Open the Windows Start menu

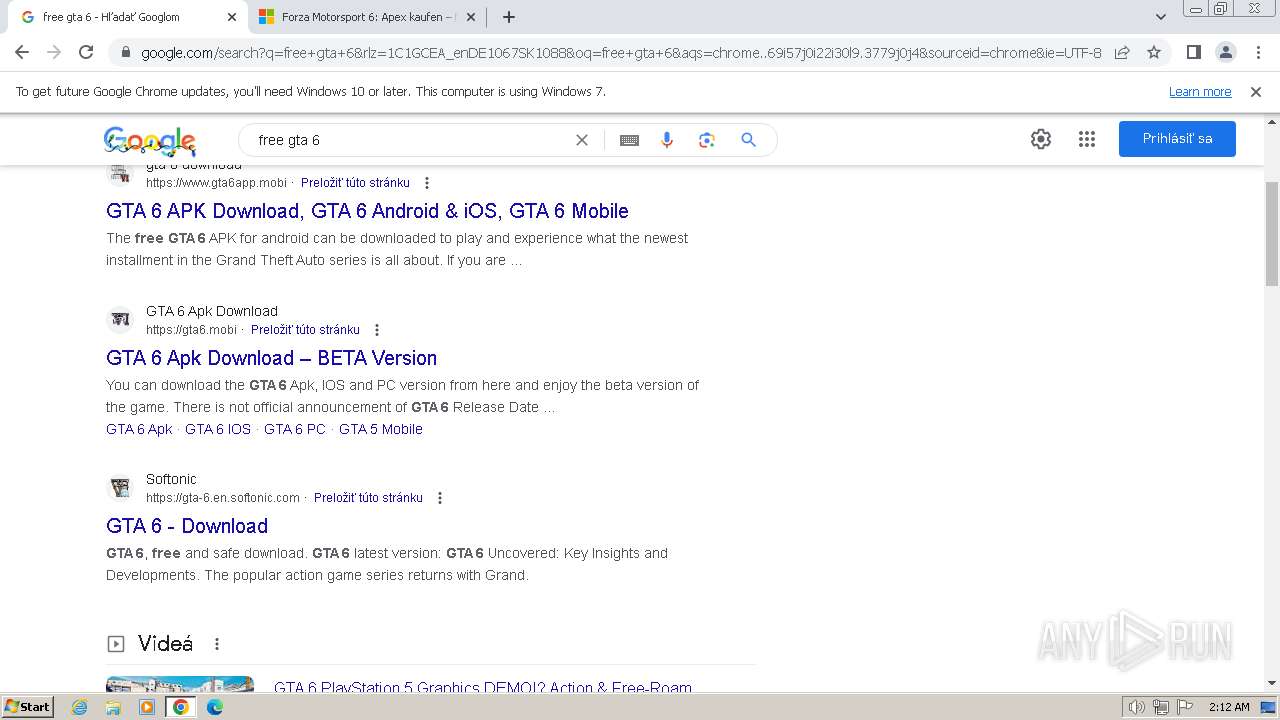(28, 706)
